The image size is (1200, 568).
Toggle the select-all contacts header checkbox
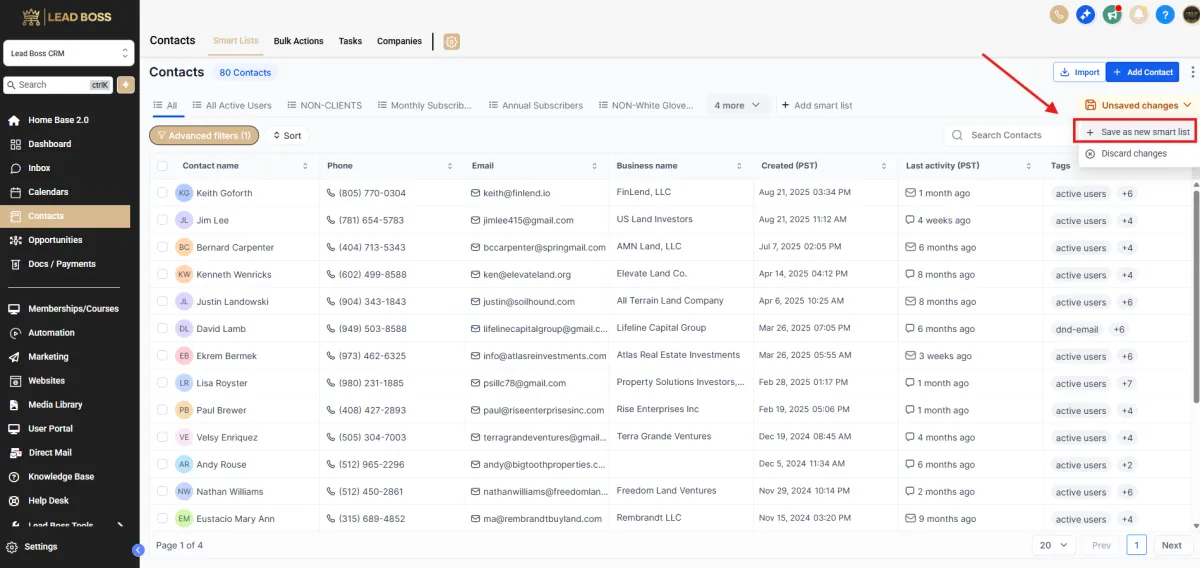(162, 166)
